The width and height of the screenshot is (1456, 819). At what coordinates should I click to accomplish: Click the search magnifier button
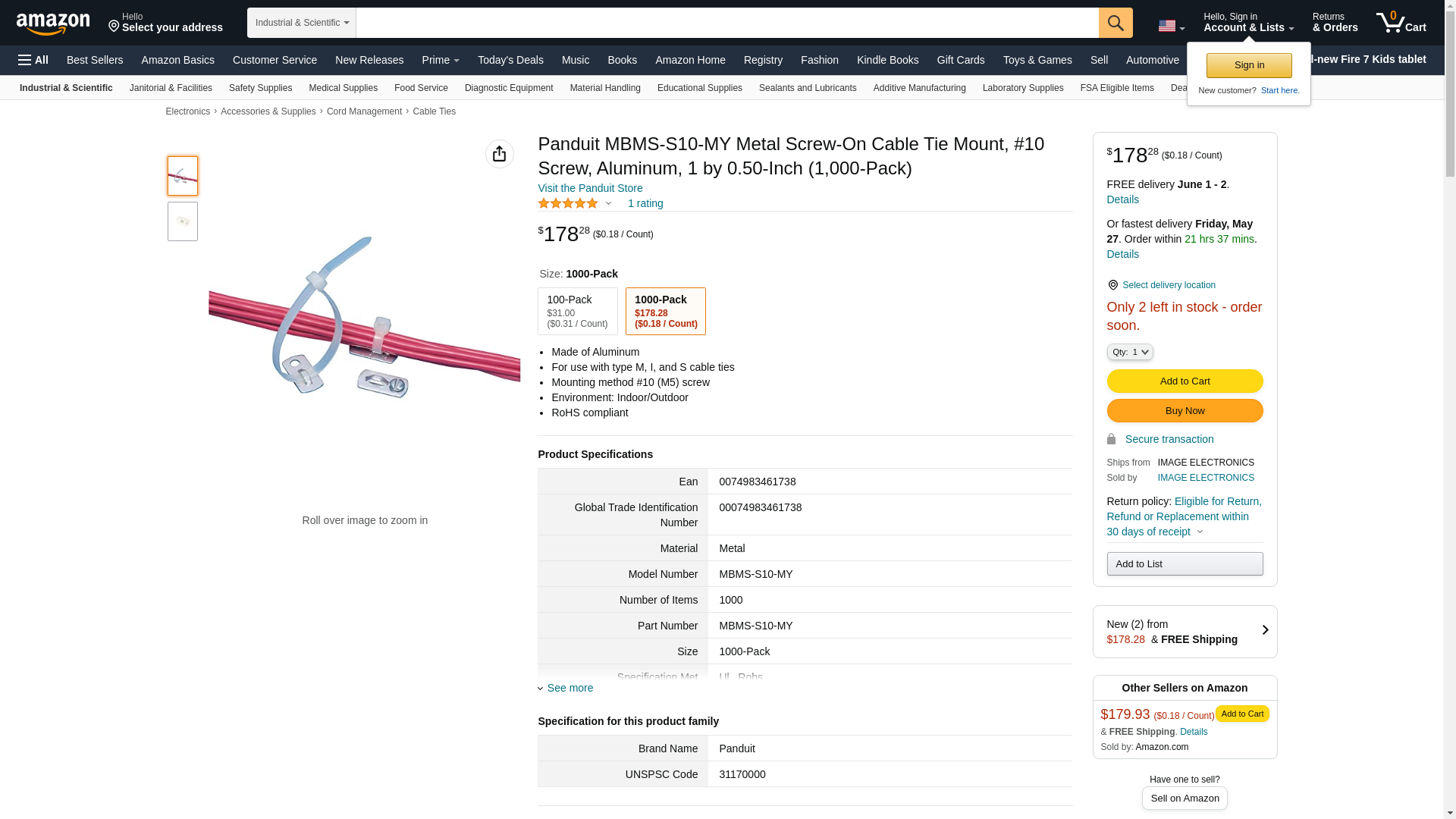pyautogui.click(x=1116, y=23)
